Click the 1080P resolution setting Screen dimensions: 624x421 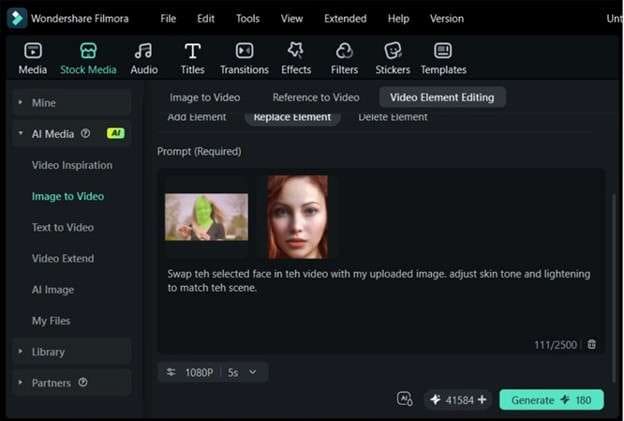[199, 372]
